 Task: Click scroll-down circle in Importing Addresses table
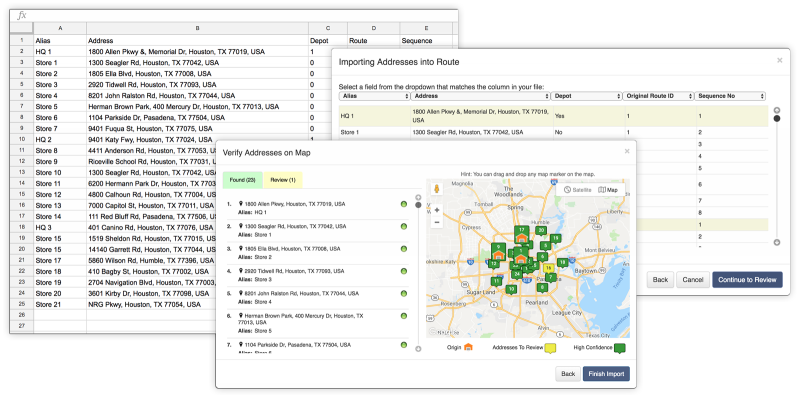pos(777,242)
